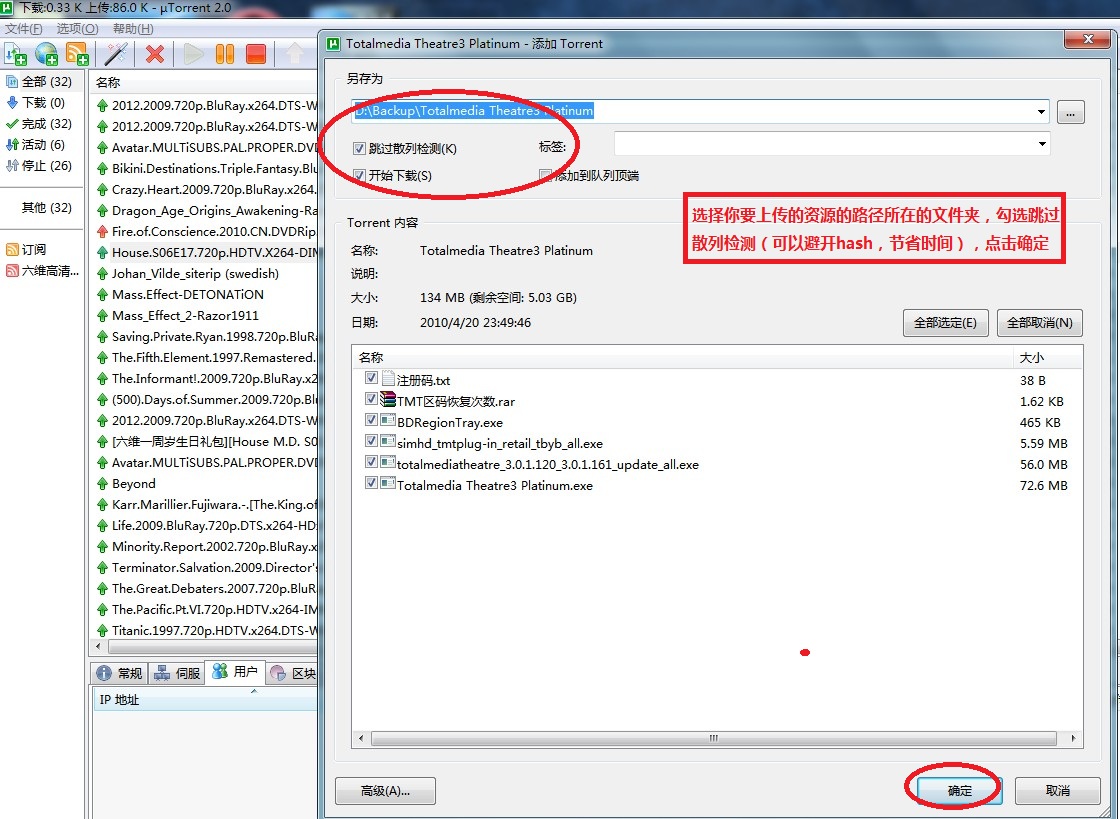Expand the save path dropdown arrow

coord(1042,112)
